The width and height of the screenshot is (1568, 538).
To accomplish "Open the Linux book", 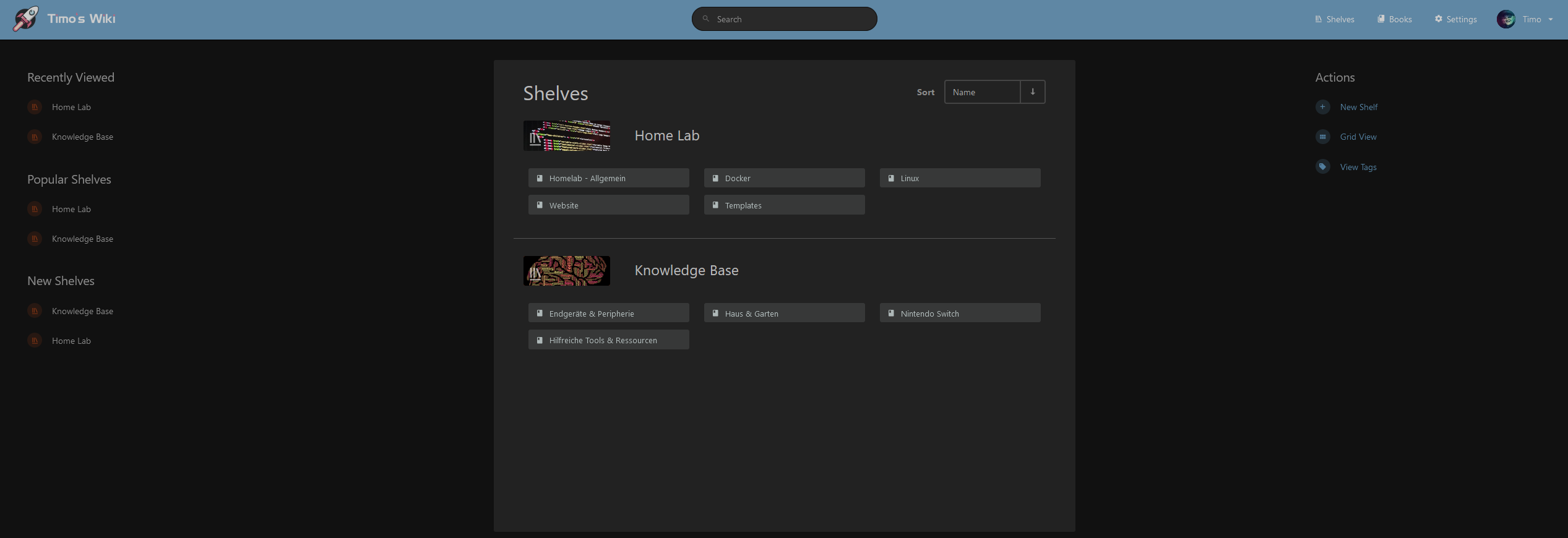I will pyautogui.click(x=960, y=178).
